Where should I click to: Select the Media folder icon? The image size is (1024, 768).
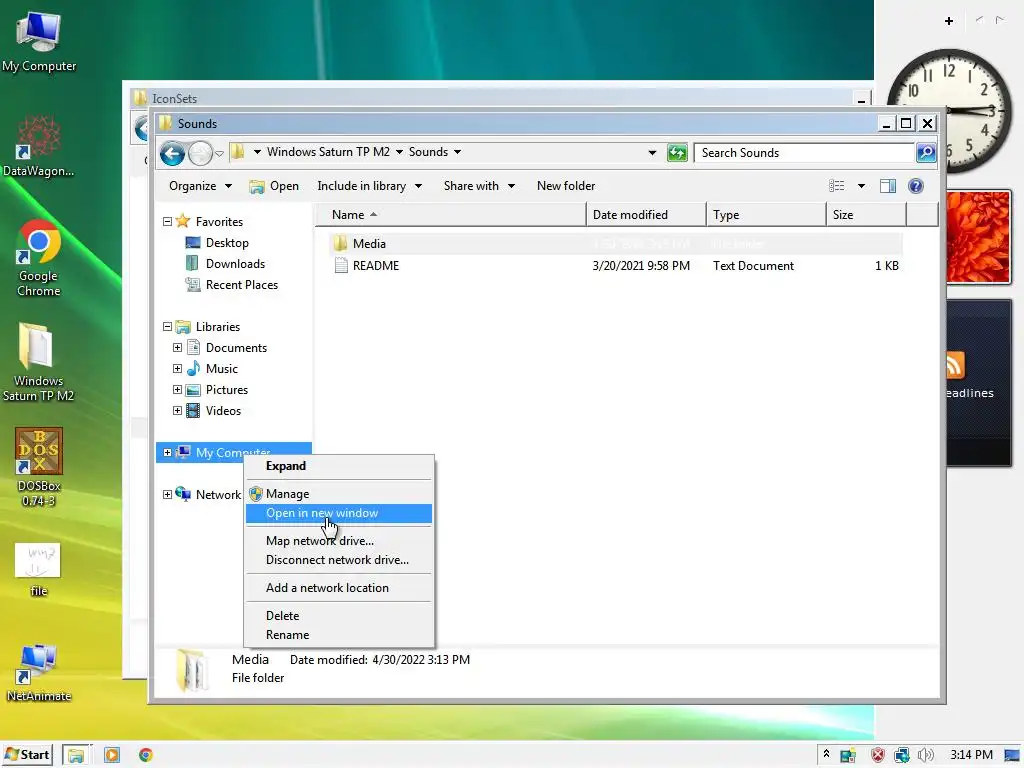[340, 244]
